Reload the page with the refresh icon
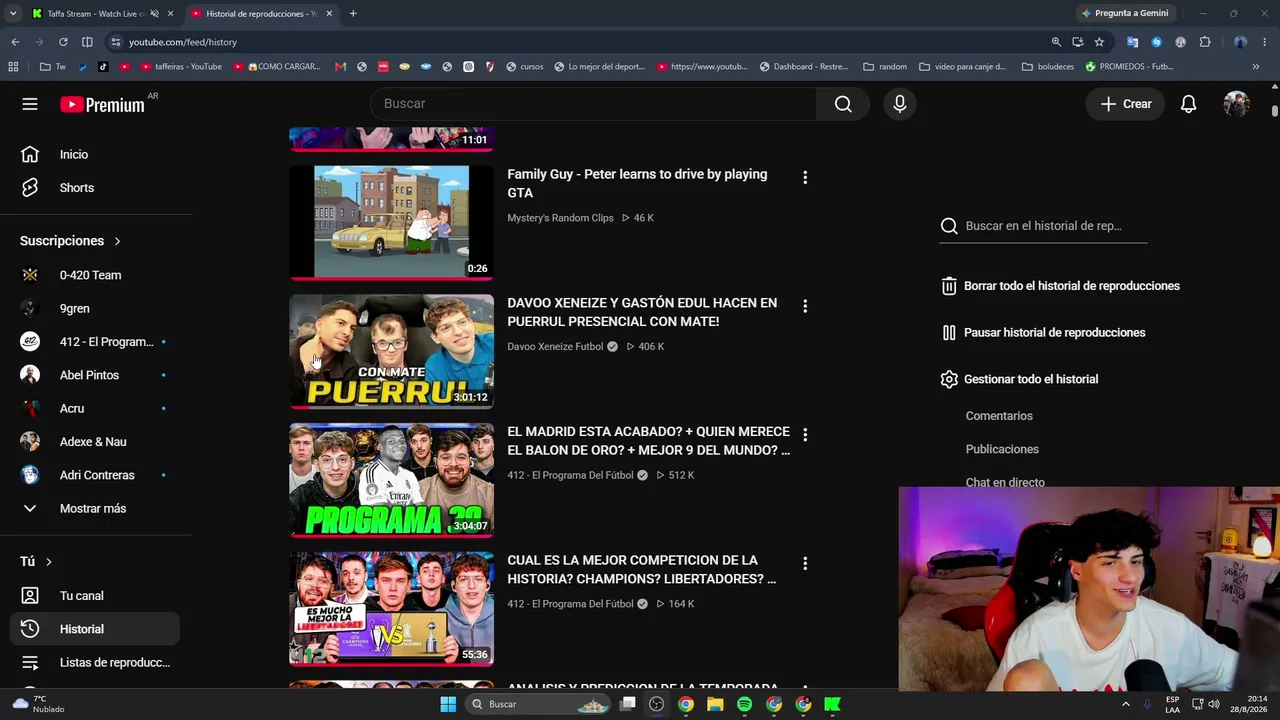Viewport: 1280px width, 720px height. [x=63, y=42]
